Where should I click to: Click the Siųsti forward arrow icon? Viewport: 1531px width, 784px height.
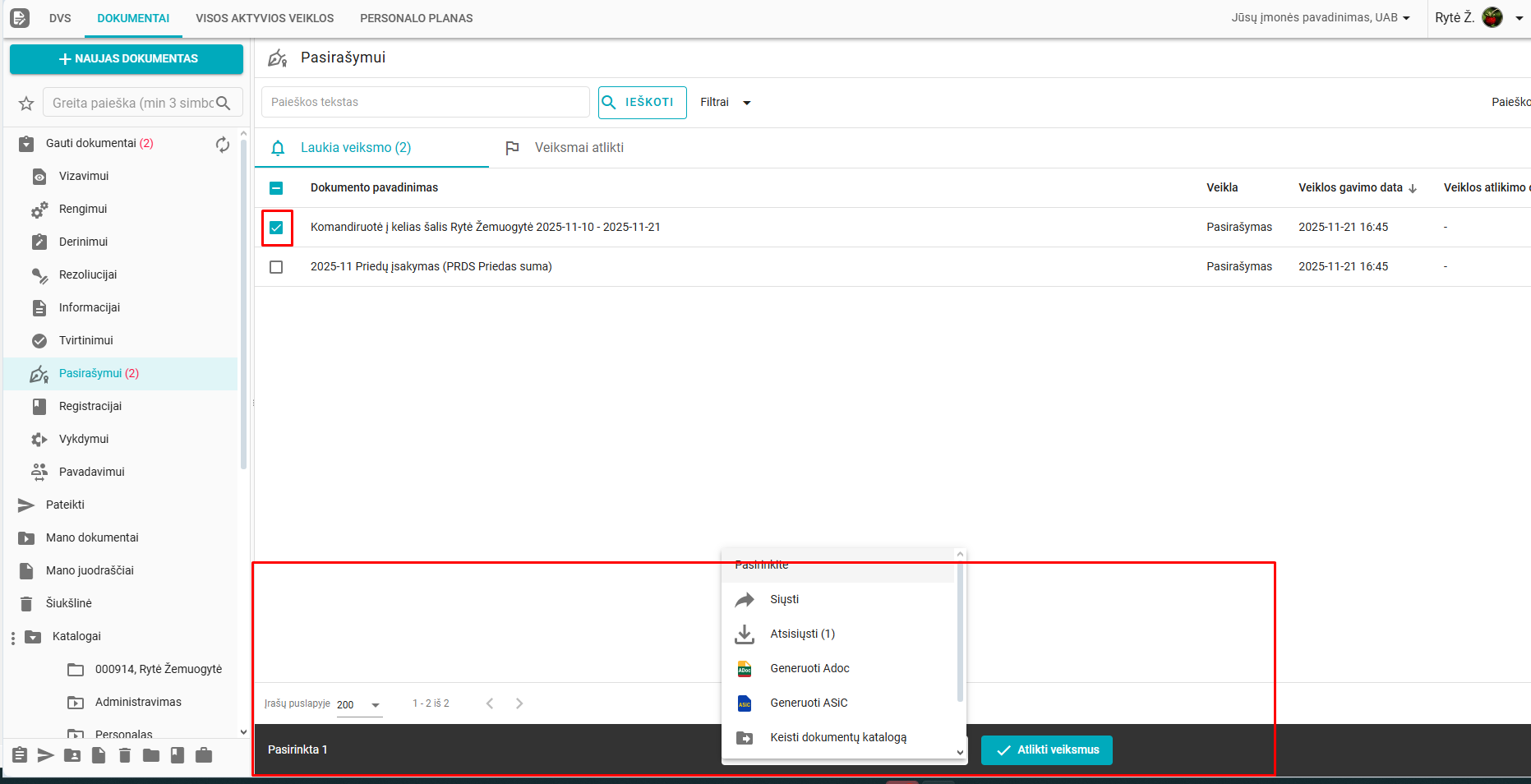pos(745,600)
